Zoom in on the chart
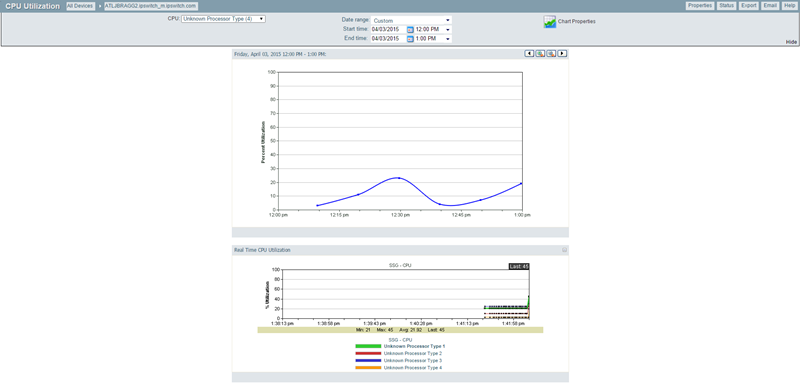800x387 pixels. point(540,54)
